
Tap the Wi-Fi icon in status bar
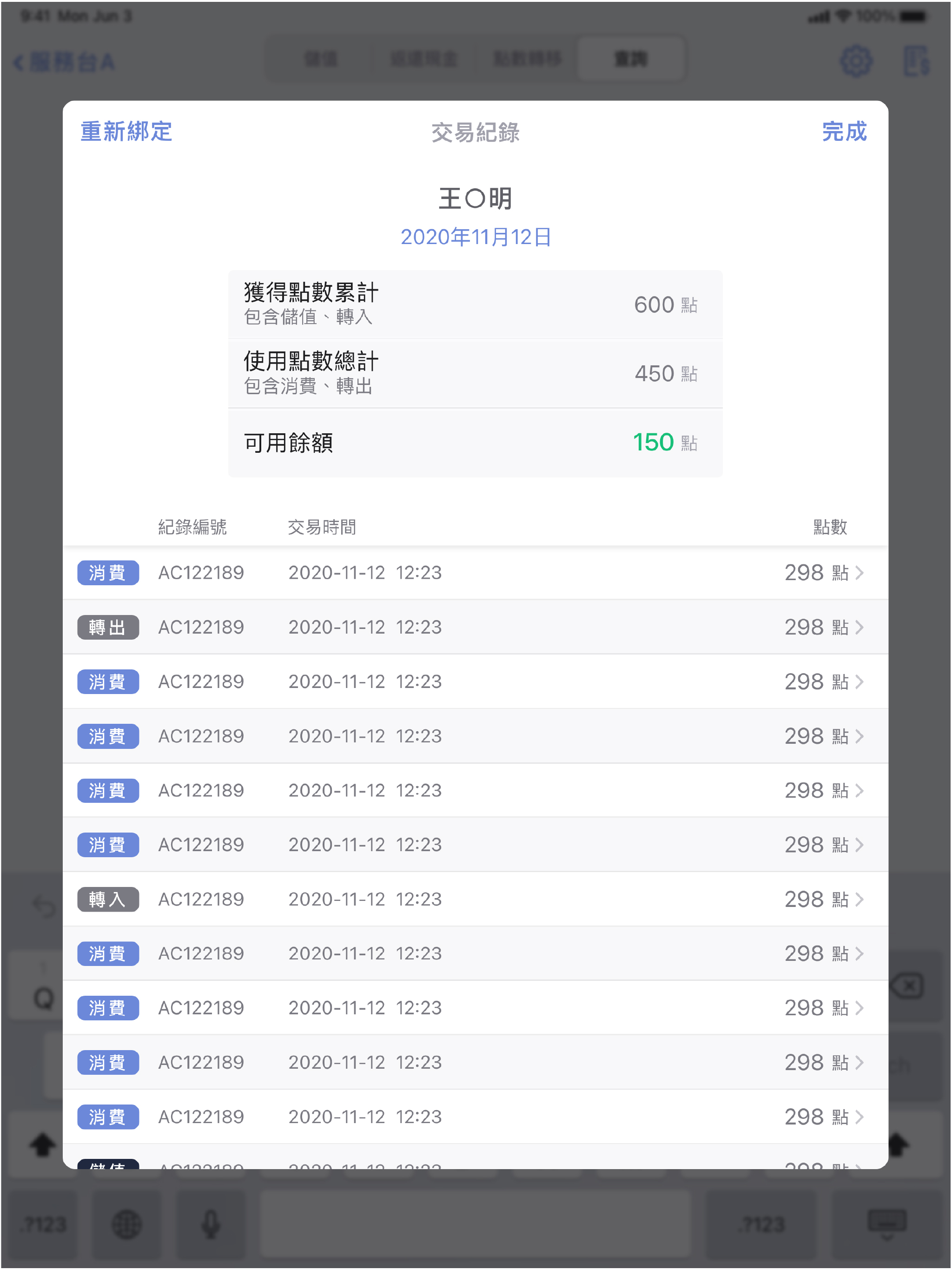click(x=842, y=15)
